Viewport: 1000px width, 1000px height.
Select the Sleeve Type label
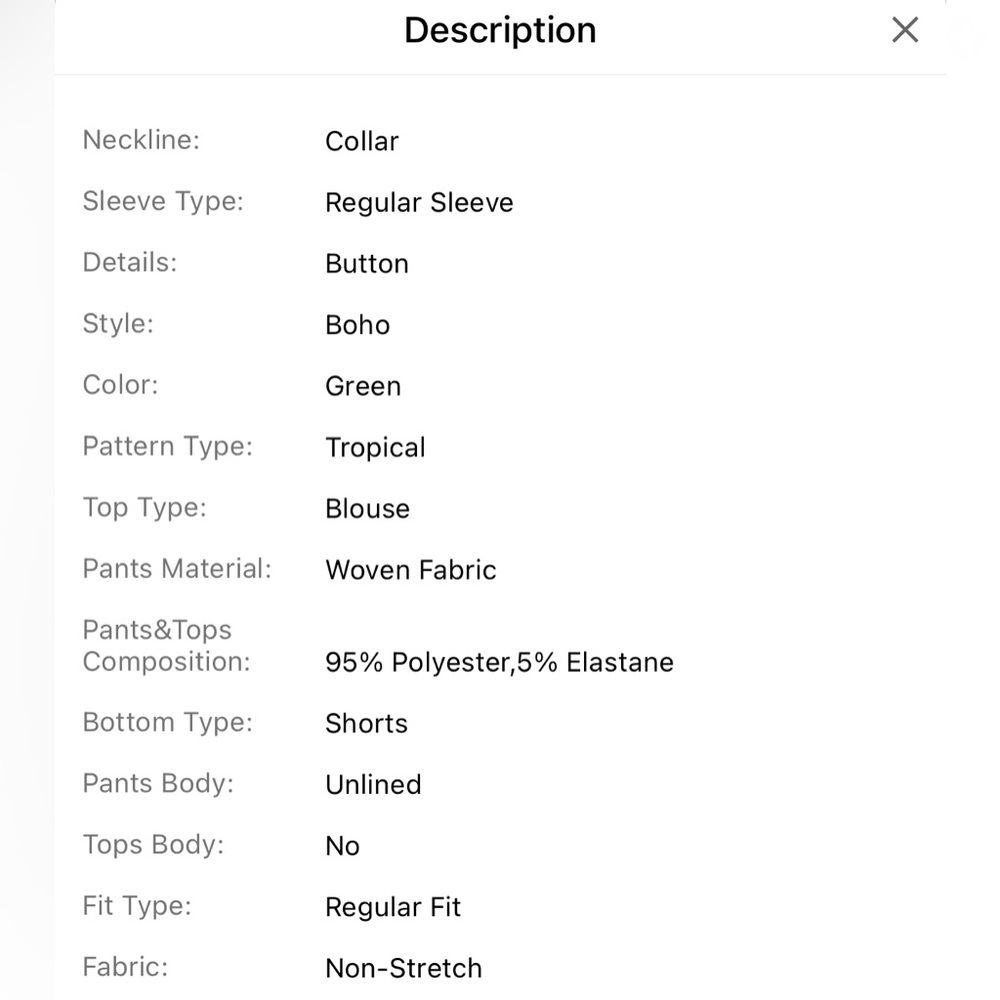click(163, 202)
